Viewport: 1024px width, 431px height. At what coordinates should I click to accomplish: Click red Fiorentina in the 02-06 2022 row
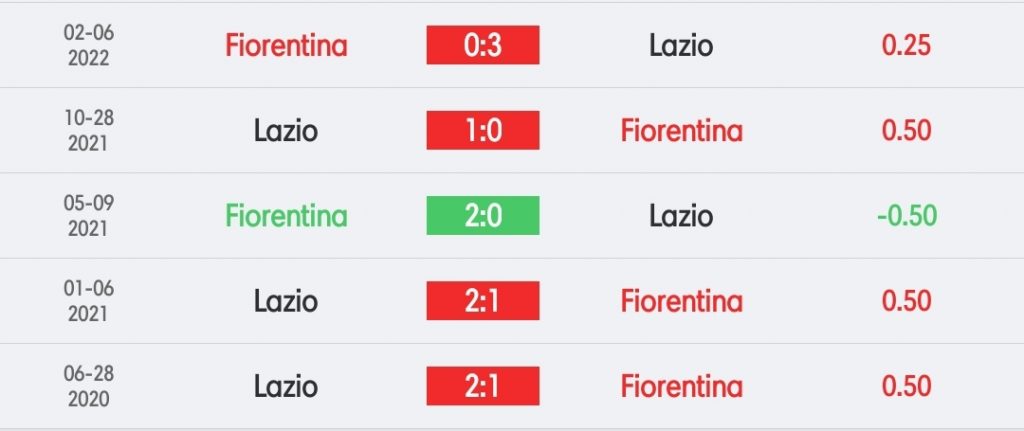(286, 46)
